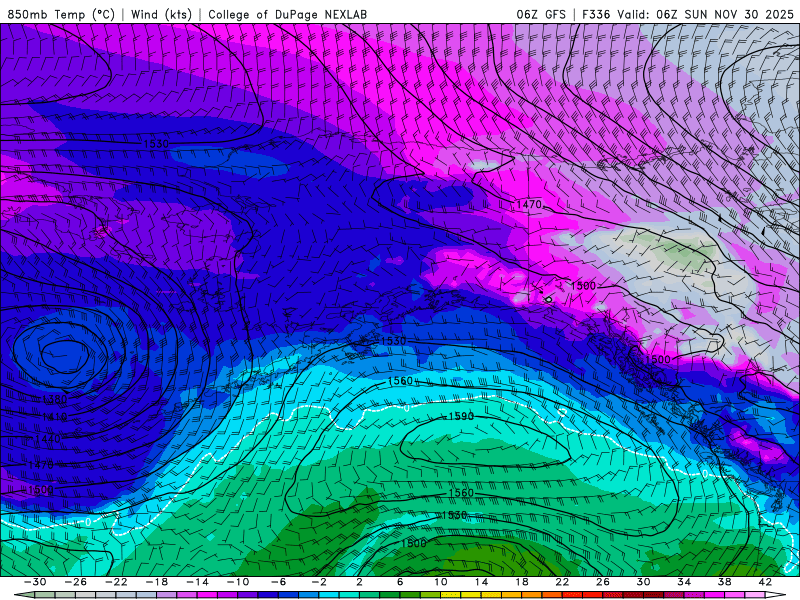Select the white 0 isotherm label near 1590

tap(406, 408)
